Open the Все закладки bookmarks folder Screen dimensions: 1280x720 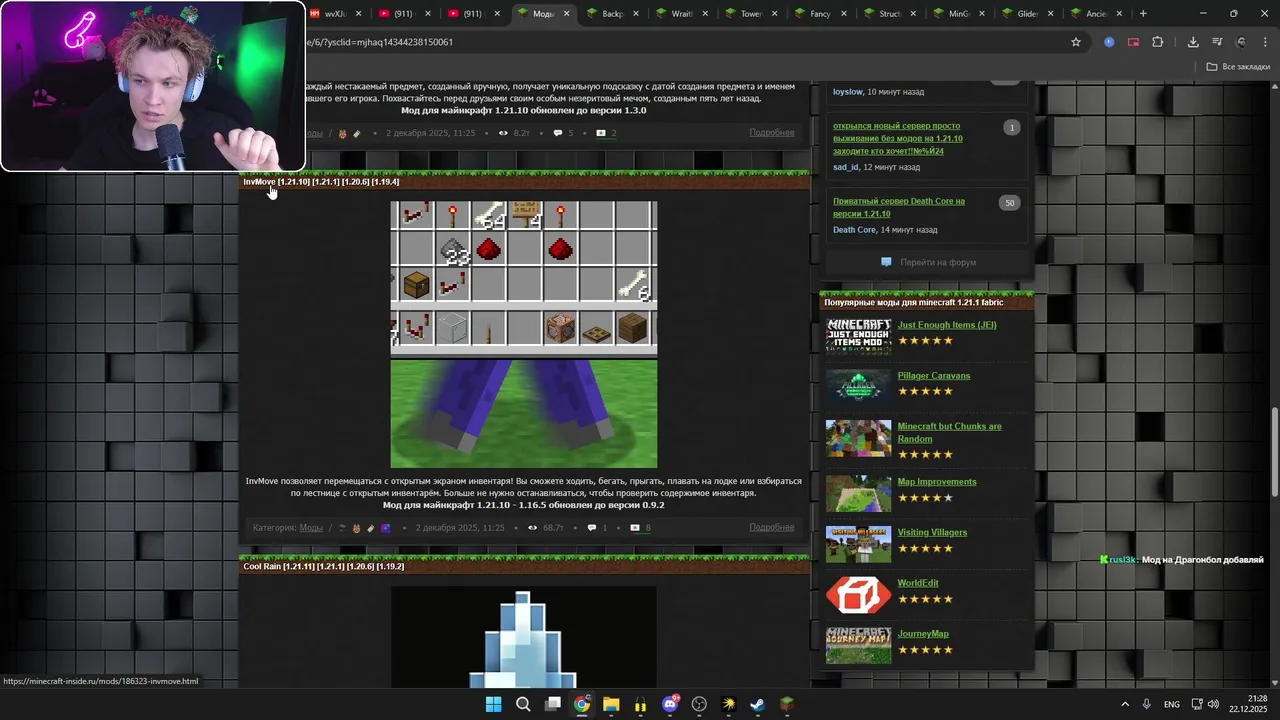click(x=1238, y=67)
